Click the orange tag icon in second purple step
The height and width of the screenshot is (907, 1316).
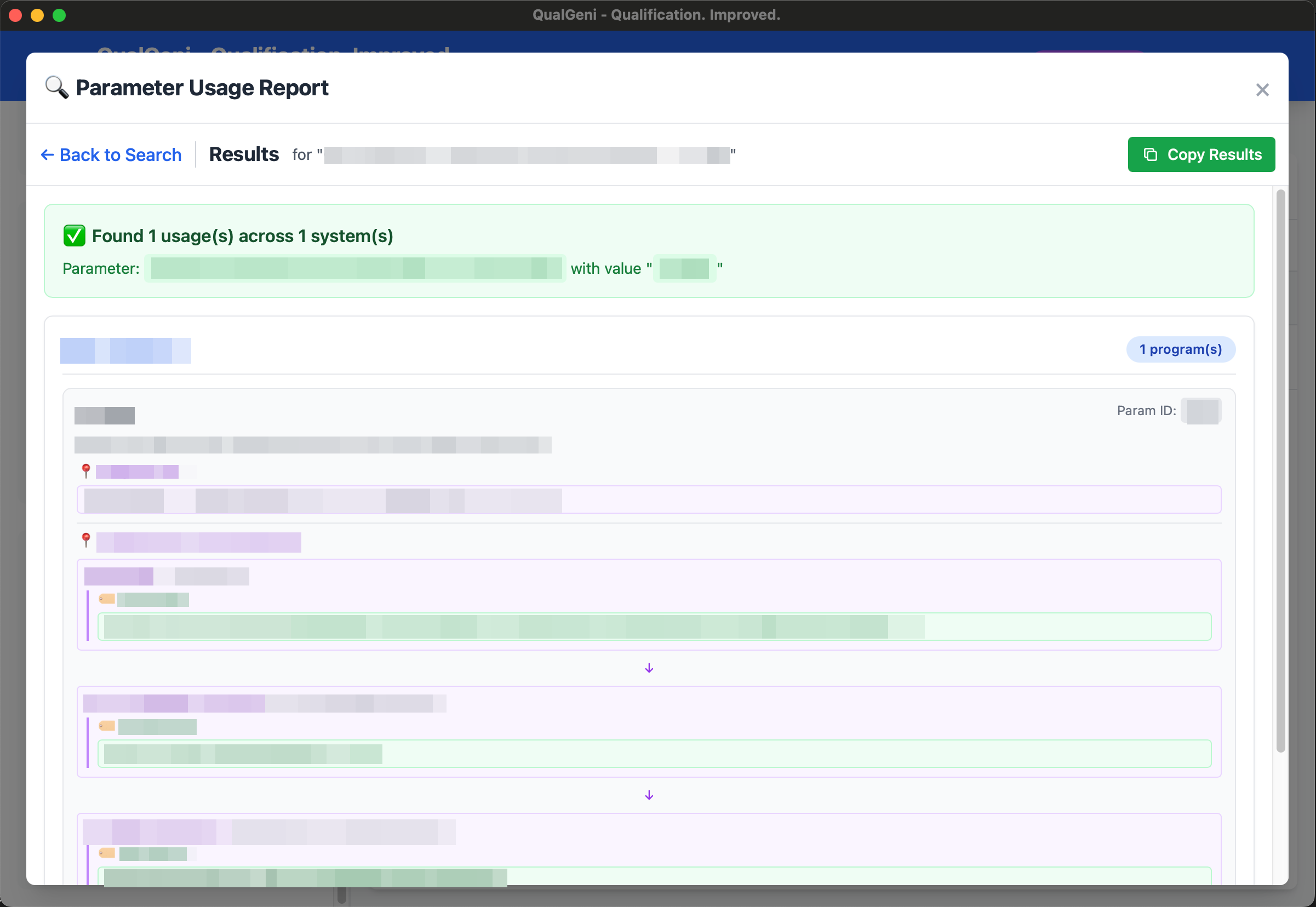[106, 726]
